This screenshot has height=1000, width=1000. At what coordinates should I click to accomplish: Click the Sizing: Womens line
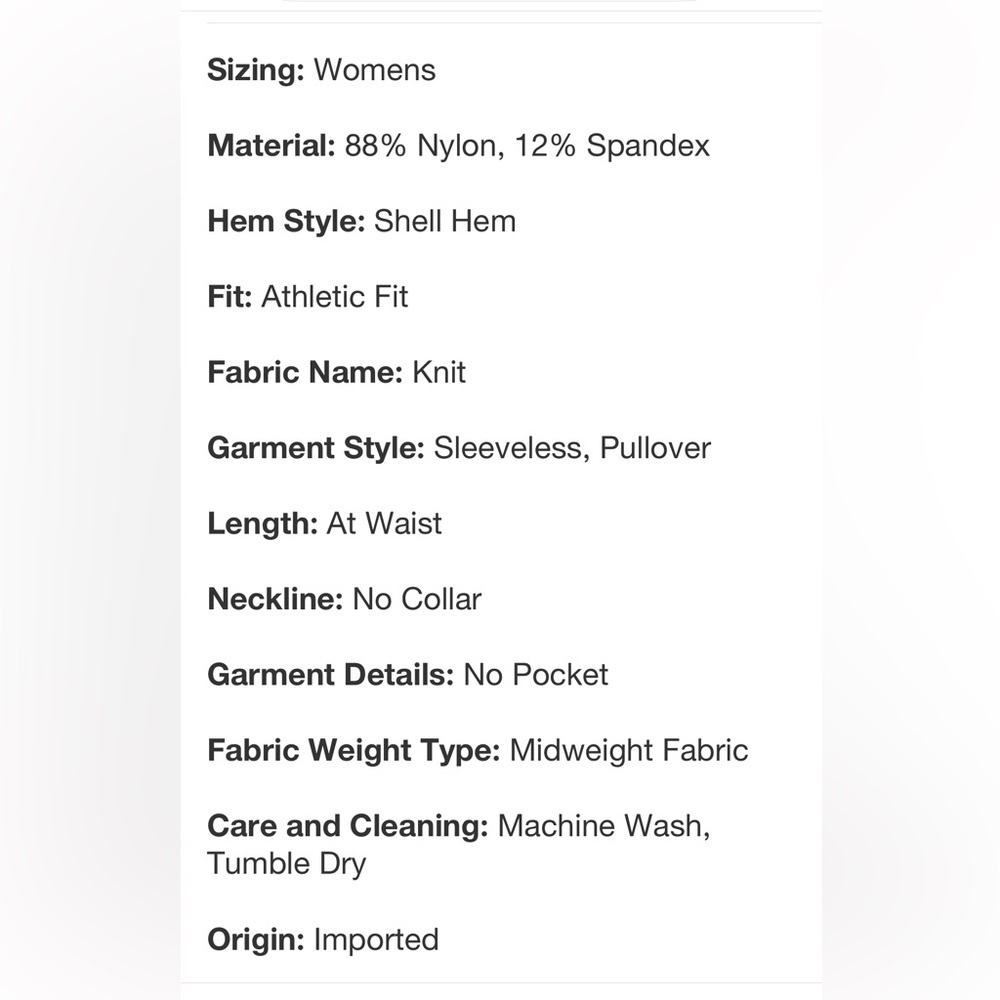point(321,70)
